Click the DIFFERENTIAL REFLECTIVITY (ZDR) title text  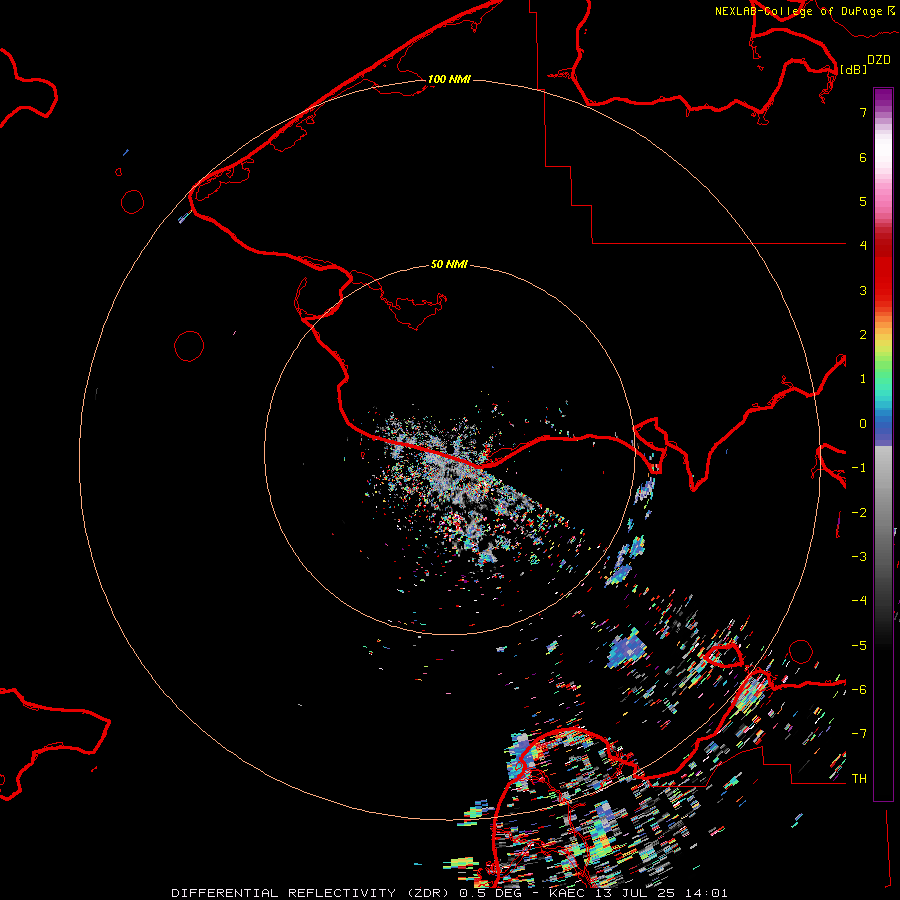point(312,893)
